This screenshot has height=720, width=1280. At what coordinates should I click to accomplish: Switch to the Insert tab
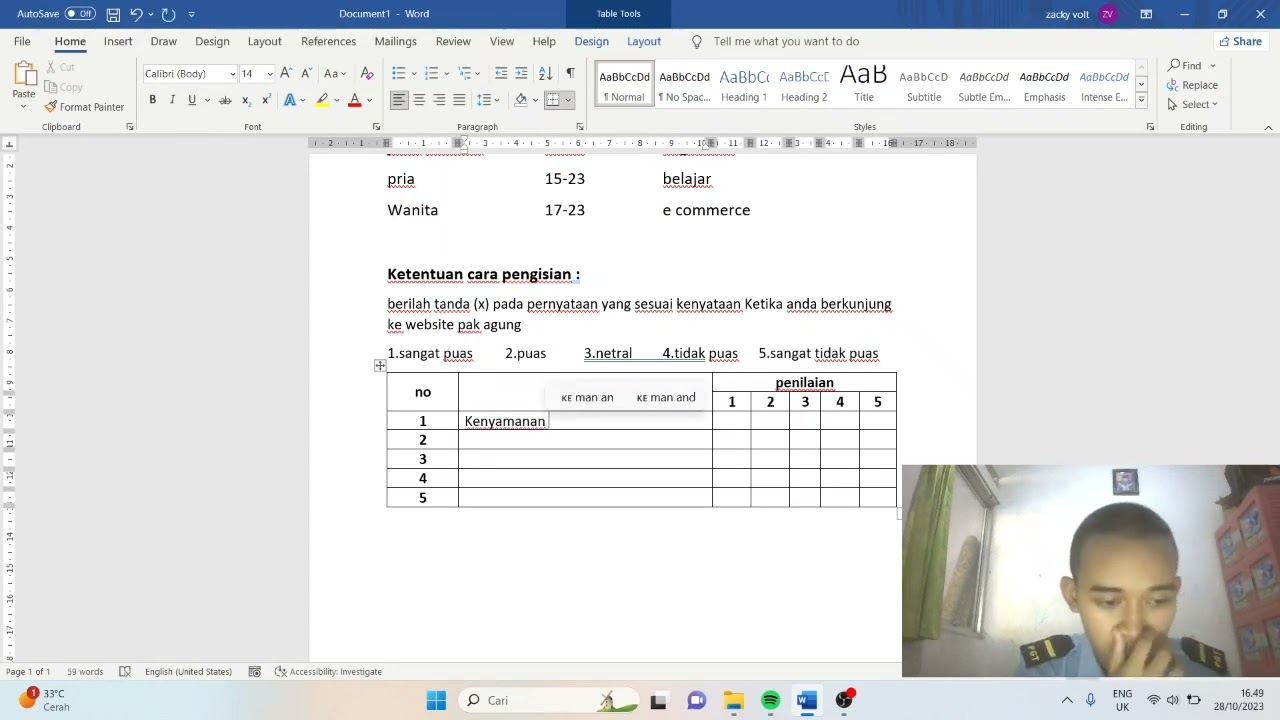click(x=118, y=41)
